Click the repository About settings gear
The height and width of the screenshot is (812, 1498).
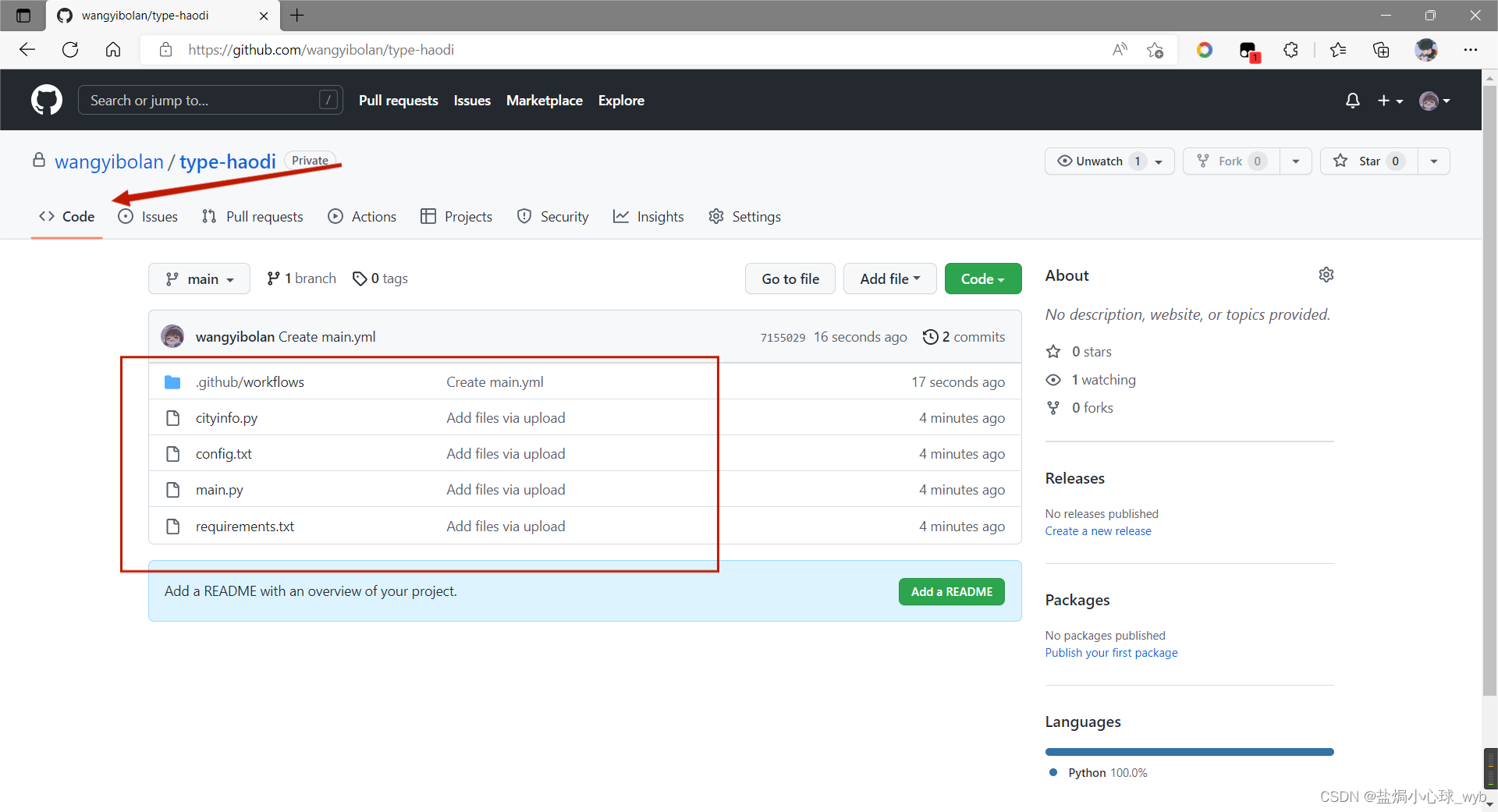tap(1326, 275)
